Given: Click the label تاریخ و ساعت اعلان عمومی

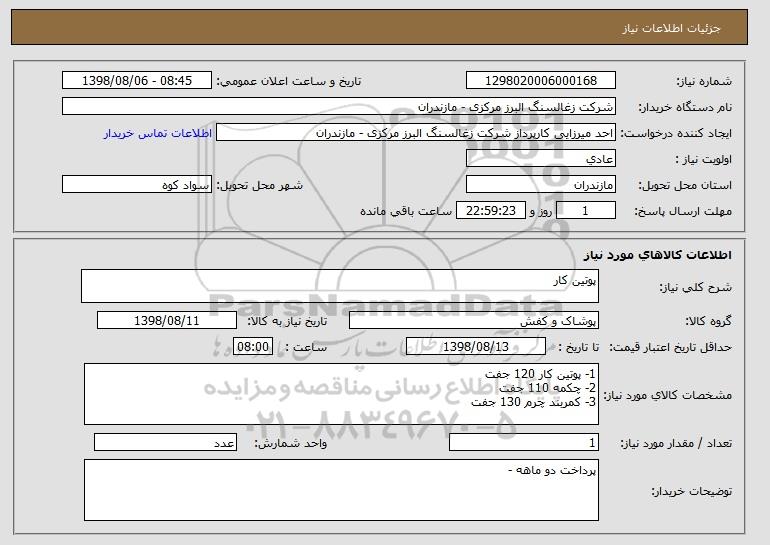Looking at the screenshot, I should [x=289, y=81].
